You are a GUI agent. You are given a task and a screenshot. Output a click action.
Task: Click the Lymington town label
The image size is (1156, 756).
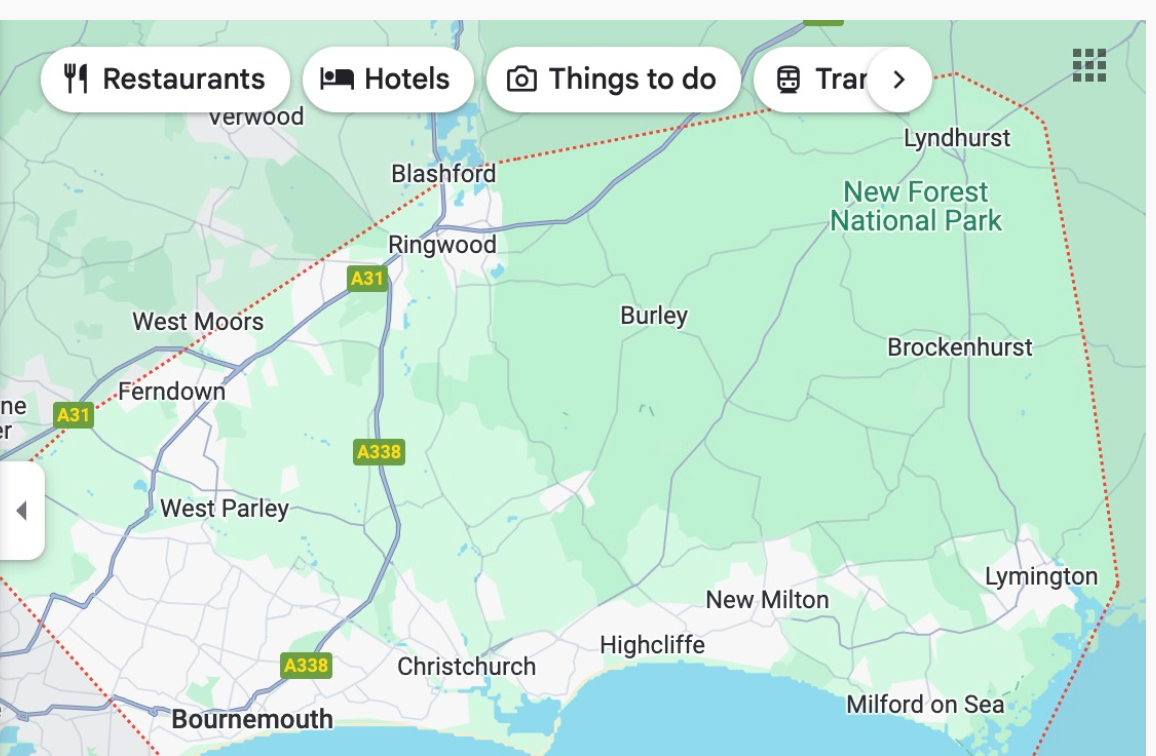tap(1041, 576)
